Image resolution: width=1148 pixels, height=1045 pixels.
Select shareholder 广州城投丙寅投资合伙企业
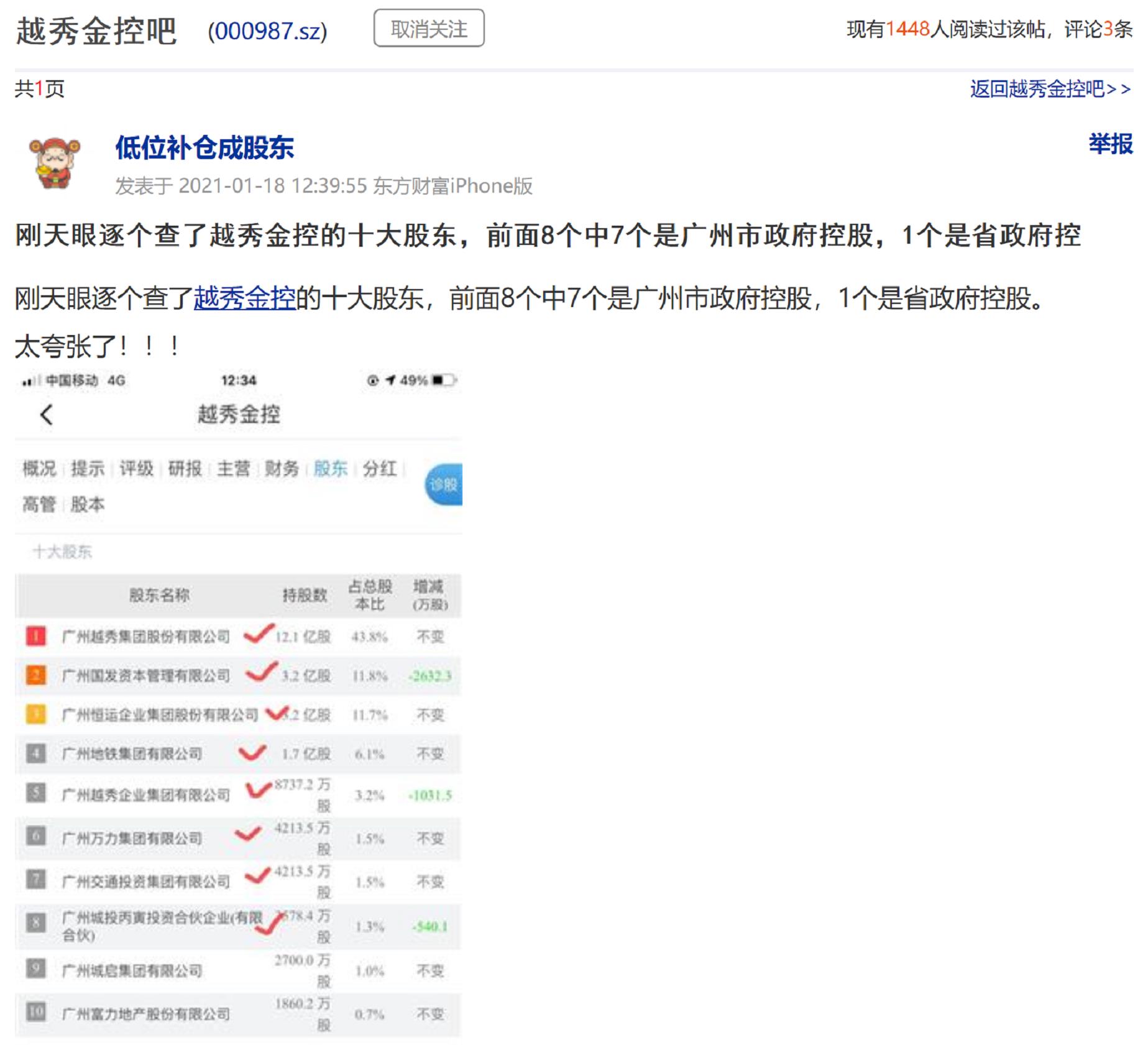[x=163, y=926]
